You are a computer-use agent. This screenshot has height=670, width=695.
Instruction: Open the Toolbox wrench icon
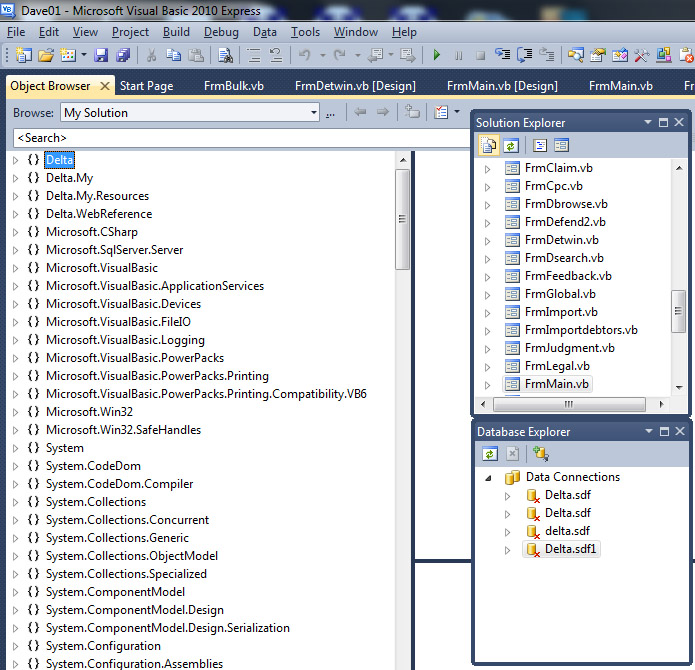click(641, 55)
